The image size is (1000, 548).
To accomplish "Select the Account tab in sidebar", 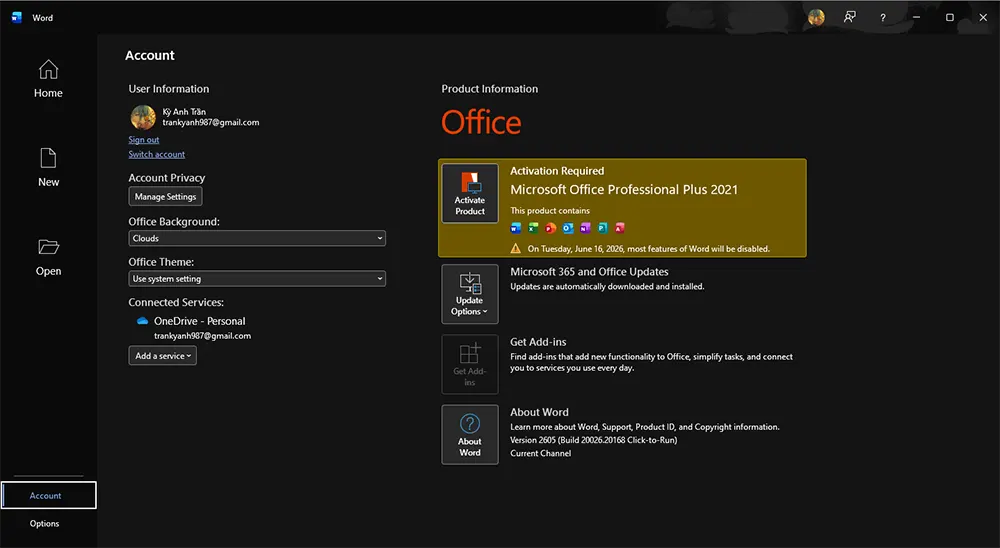I will pos(48,495).
